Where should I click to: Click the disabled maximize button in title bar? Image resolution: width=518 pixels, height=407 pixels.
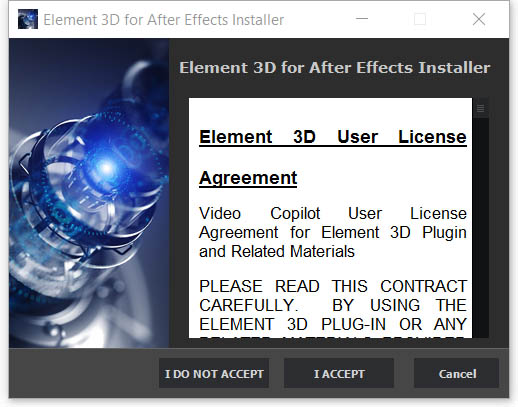click(x=420, y=19)
